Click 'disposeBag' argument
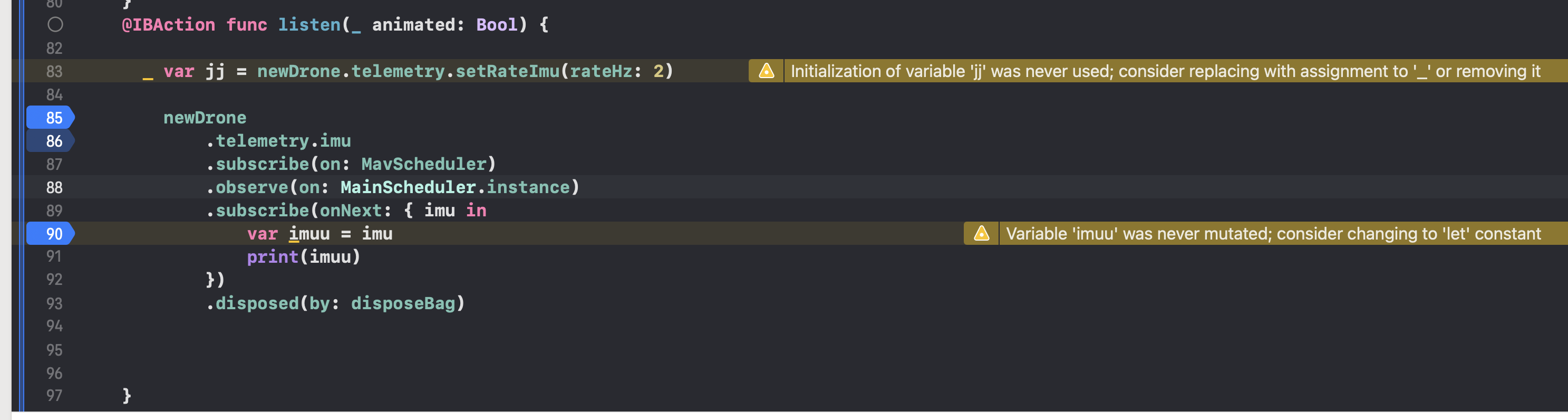 (x=403, y=303)
